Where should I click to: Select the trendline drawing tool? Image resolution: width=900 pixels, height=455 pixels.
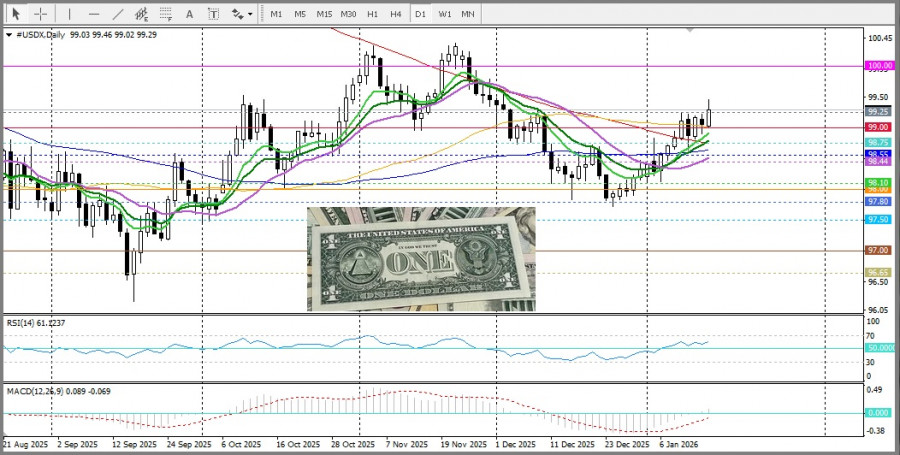coord(118,14)
